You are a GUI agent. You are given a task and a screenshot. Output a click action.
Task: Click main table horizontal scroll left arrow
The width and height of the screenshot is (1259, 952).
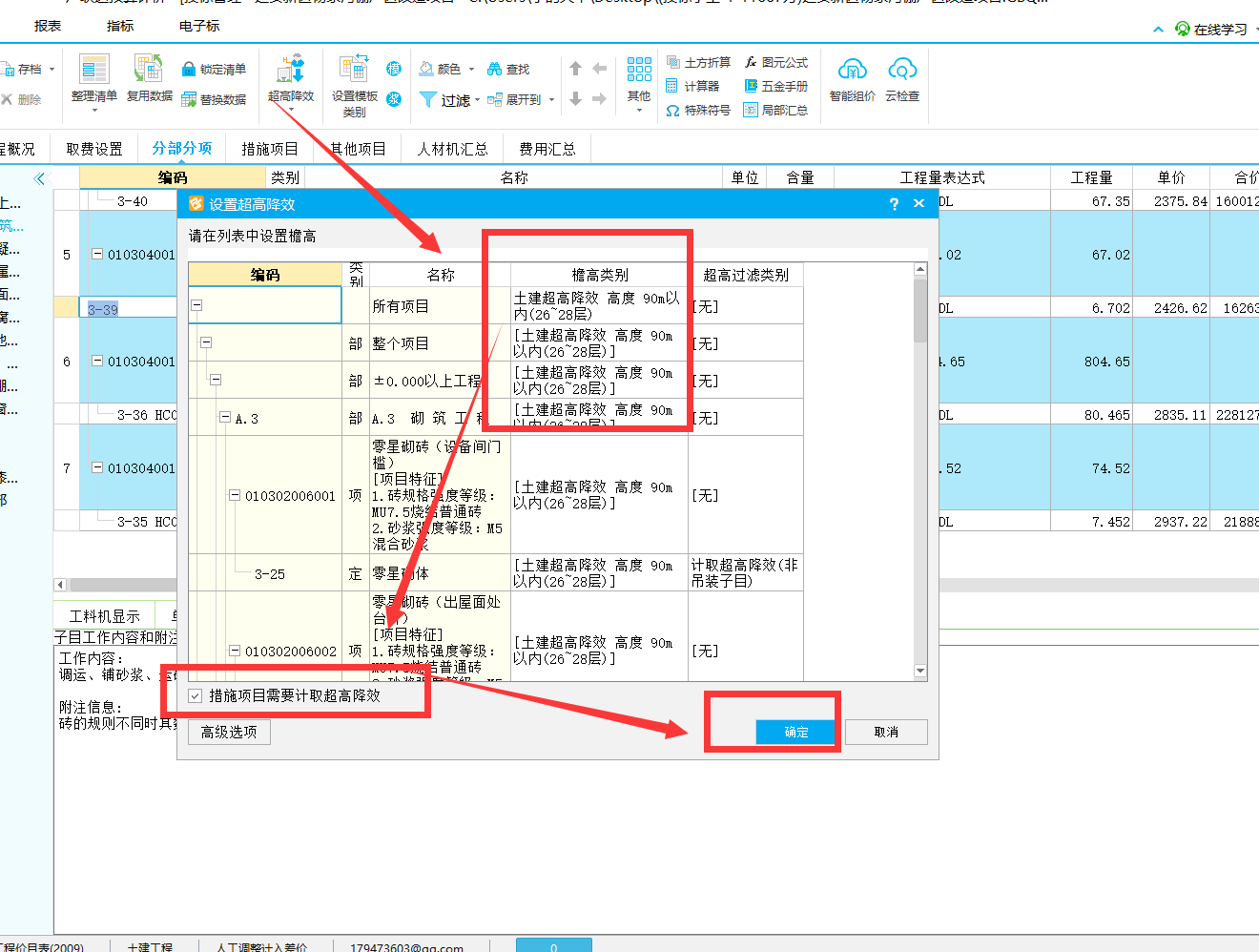point(60,585)
